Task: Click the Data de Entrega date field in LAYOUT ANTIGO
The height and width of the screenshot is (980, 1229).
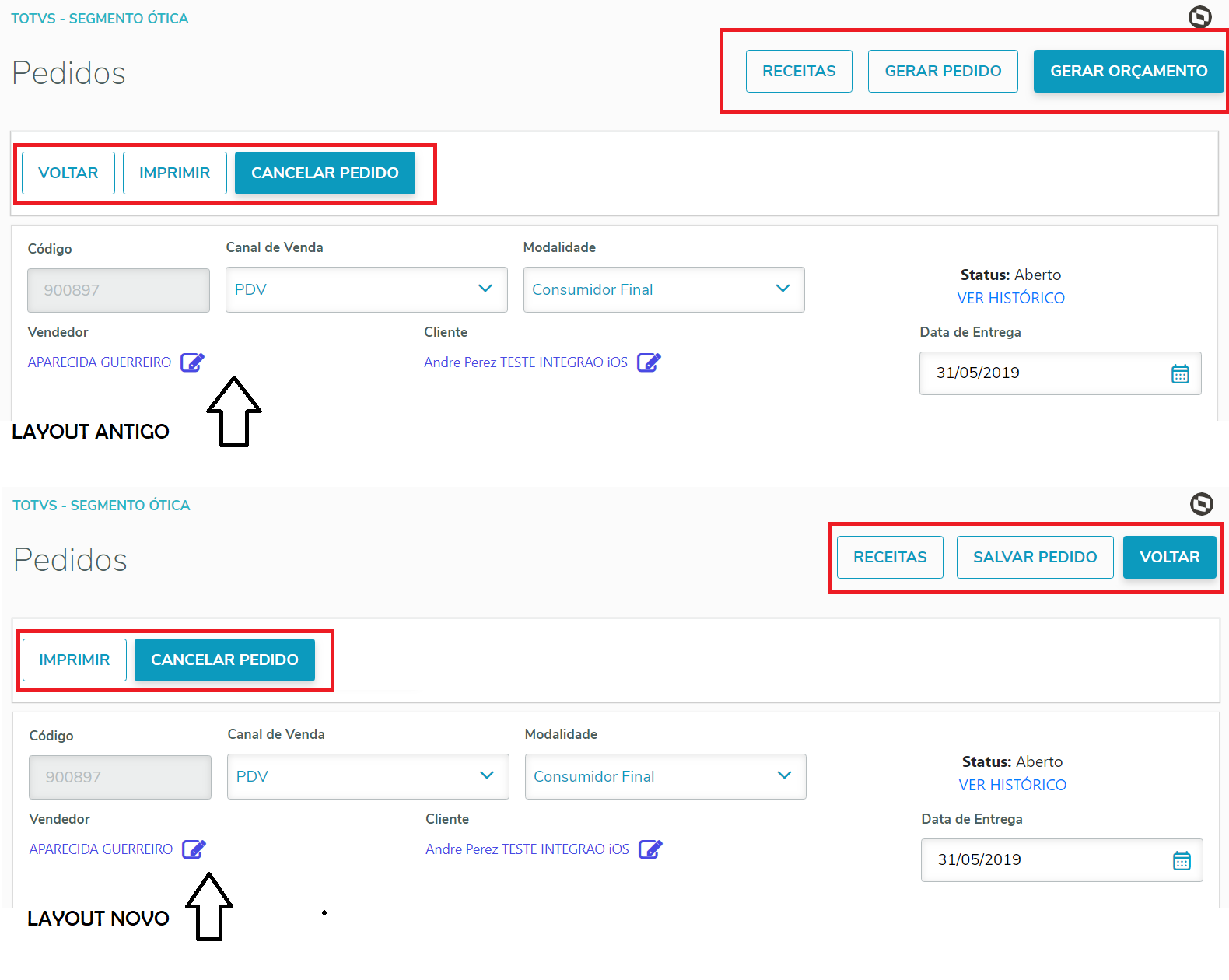Action: 1042,373
